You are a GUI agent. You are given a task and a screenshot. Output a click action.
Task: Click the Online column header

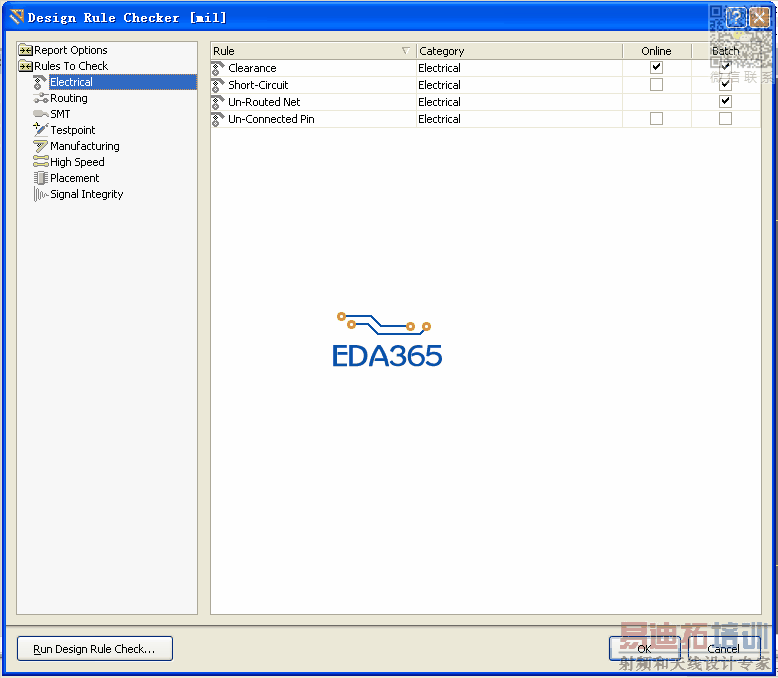pyautogui.click(x=656, y=51)
